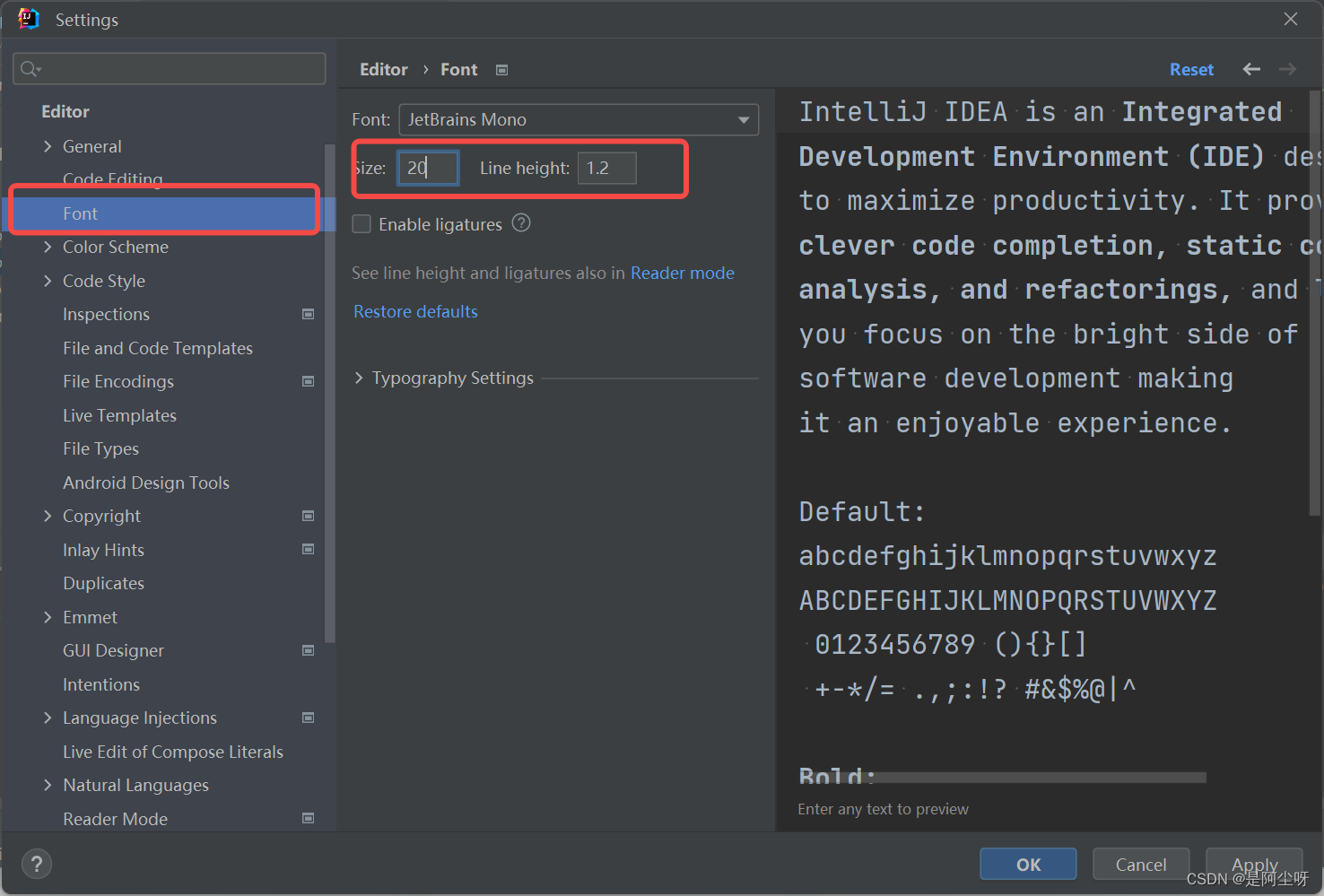Select GUI Designer item
1324x896 pixels.
coord(113,650)
